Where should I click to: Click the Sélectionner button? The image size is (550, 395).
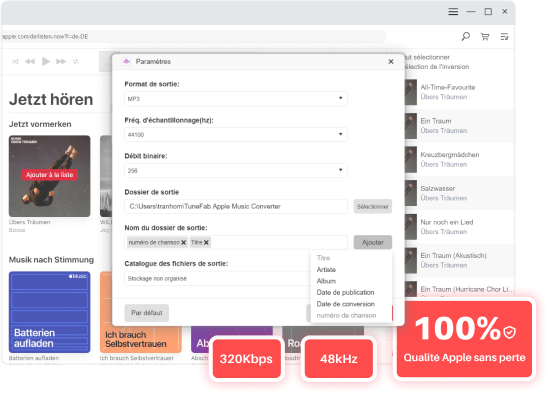point(373,207)
